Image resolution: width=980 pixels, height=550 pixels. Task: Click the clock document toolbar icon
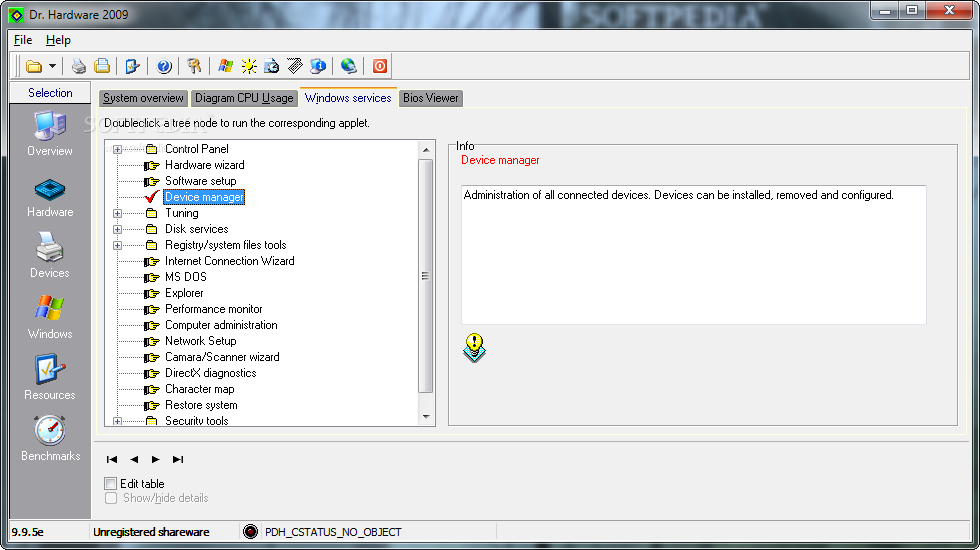[272, 66]
